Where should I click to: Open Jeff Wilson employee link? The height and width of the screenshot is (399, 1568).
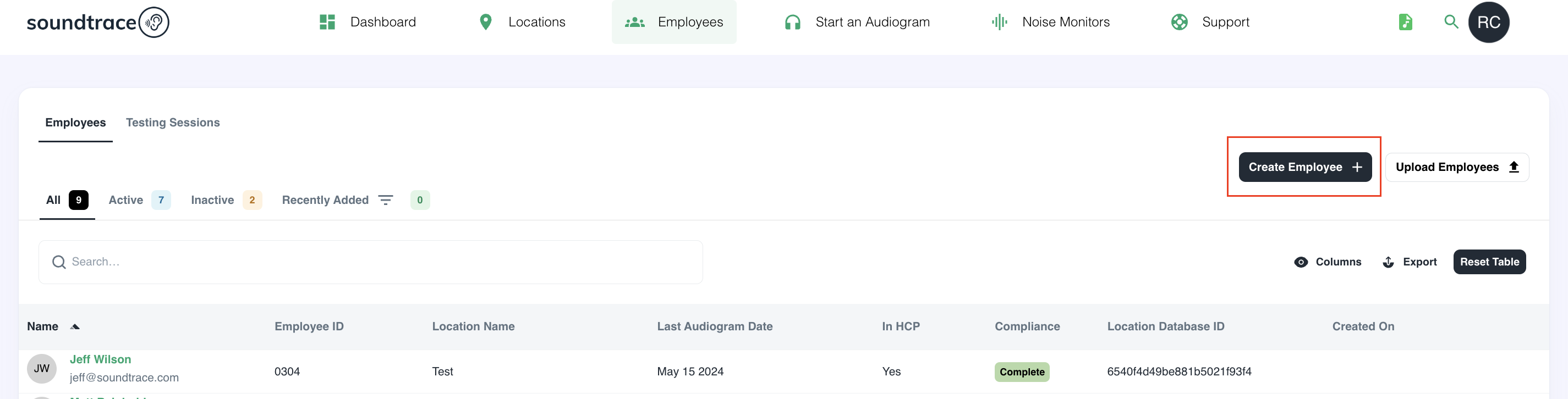[x=101, y=359]
